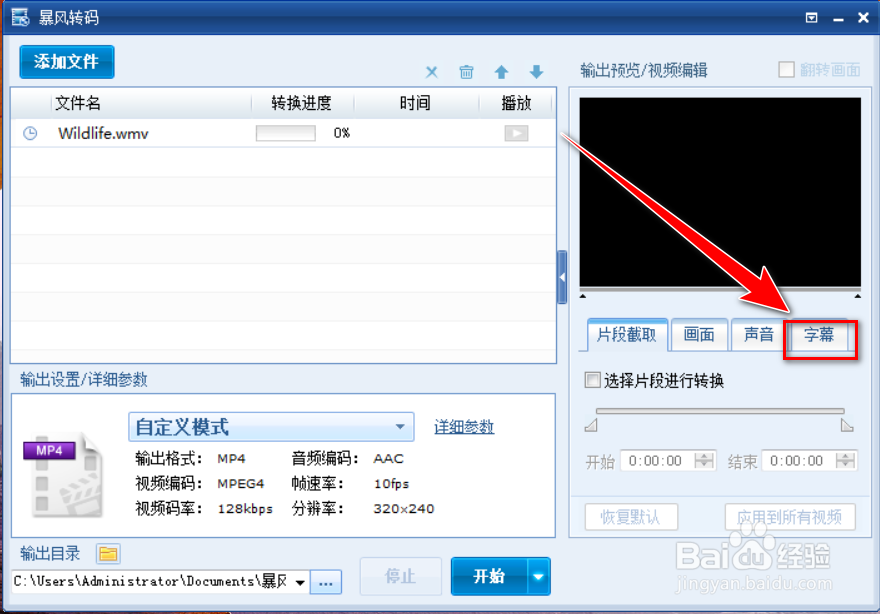
Task: Click the 开始 time input field
Action: tap(657, 461)
